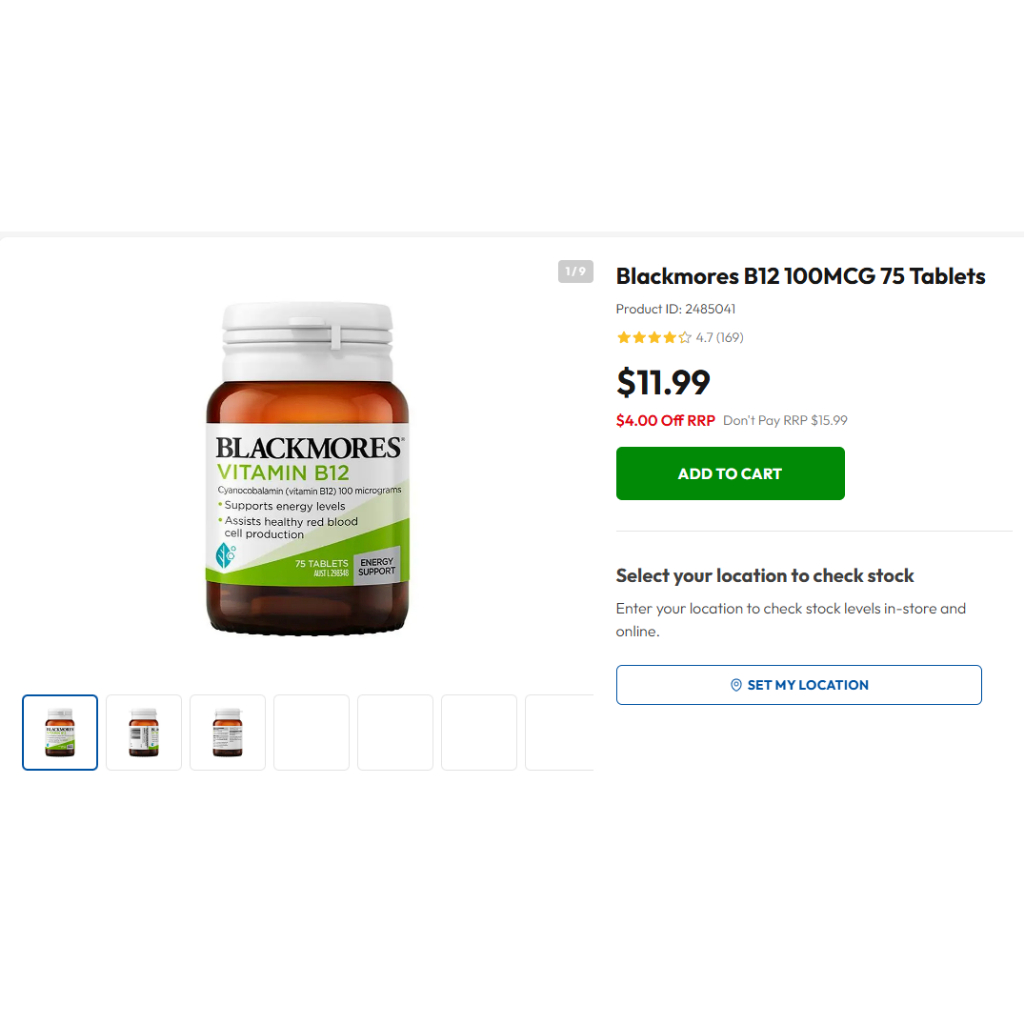Image resolution: width=1024 pixels, height=1024 pixels.
Task: Click the location pin icon
Action: point(735,684)
